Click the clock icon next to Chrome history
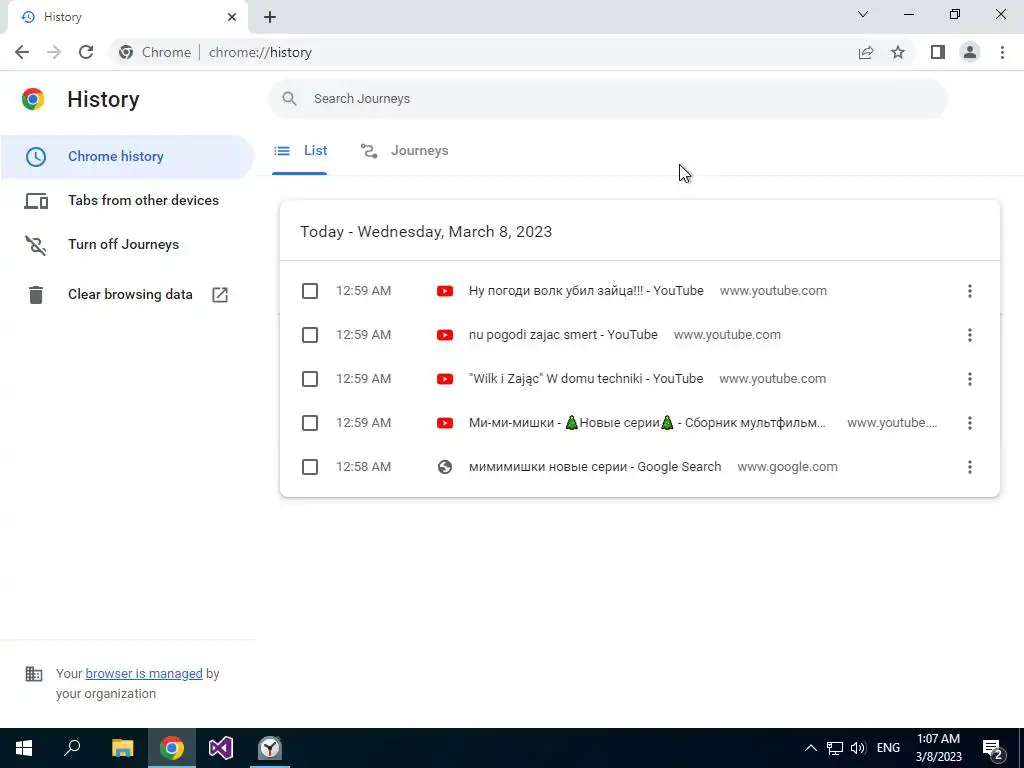1024x768 pixels. pos(36,157)
